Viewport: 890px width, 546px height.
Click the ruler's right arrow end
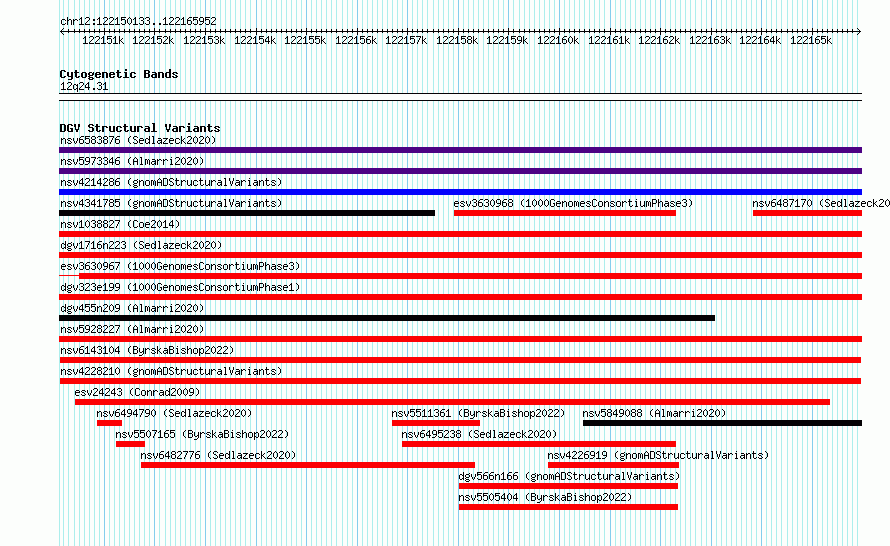click(x=859, y=32)
